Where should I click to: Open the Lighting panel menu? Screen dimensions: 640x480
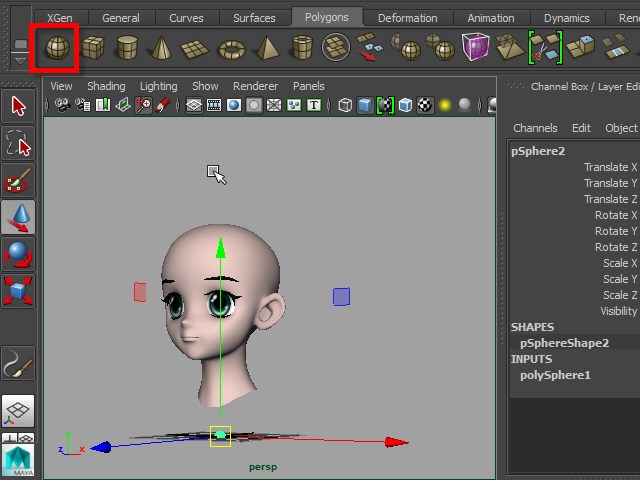tap(158, 86)
